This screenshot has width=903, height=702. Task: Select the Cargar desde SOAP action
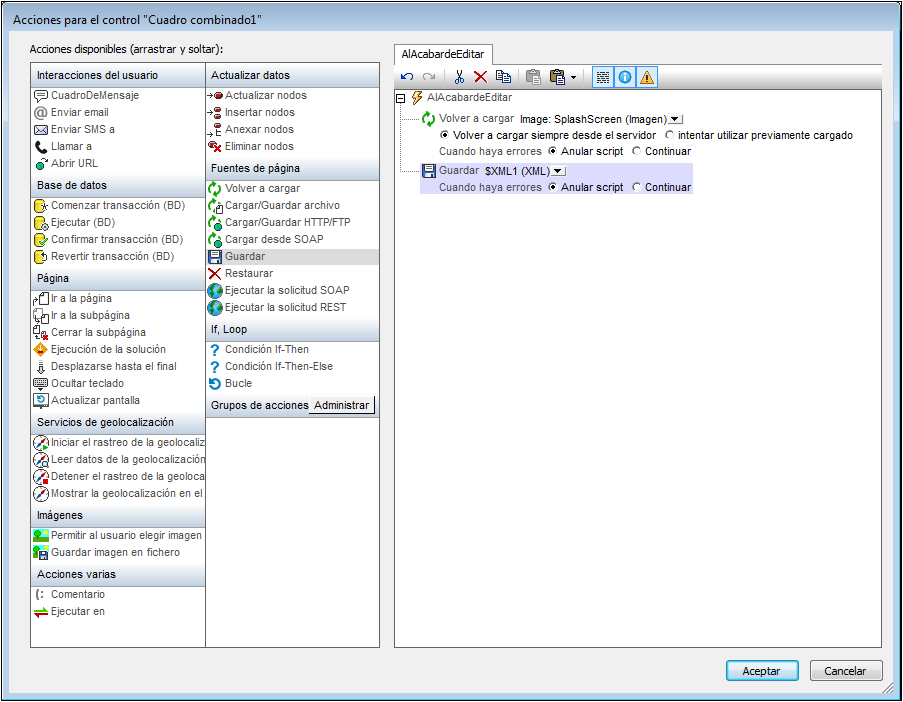(x=266, y=240)
